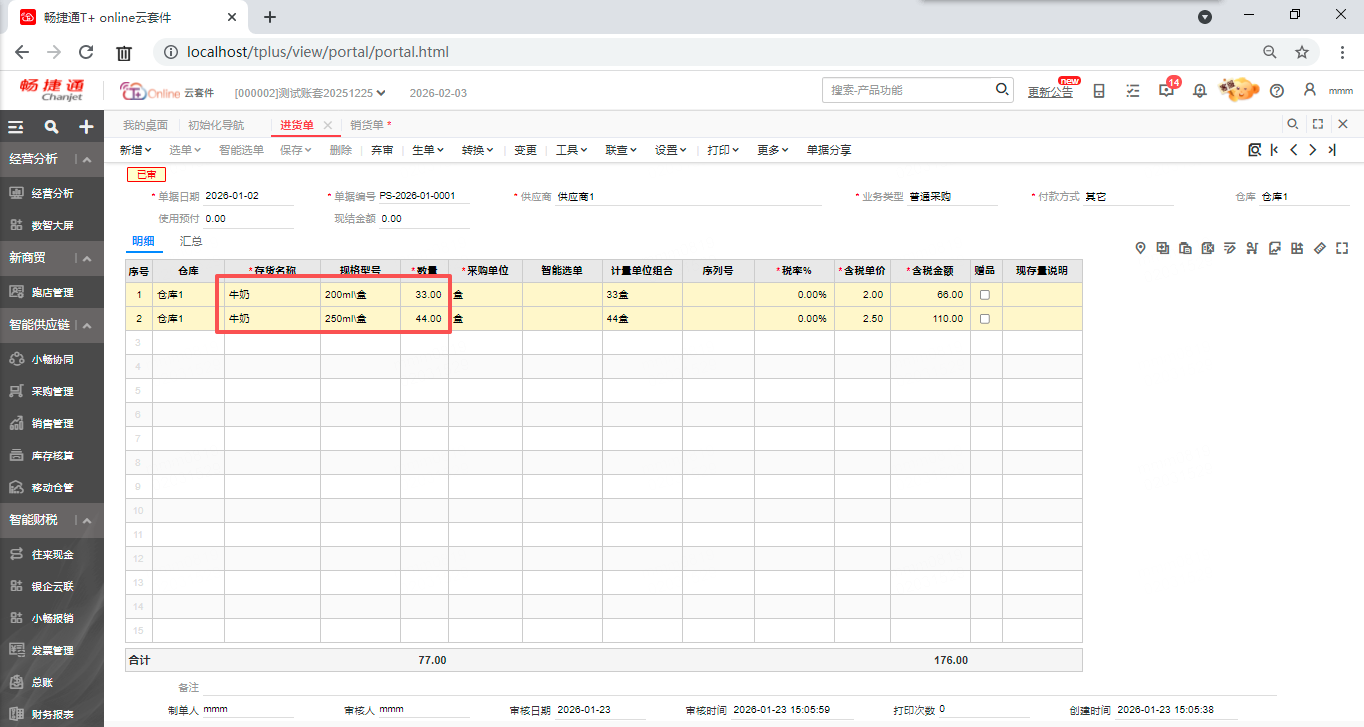
Task: Click the plus icon in sidebar header
Action: [87, 127]
